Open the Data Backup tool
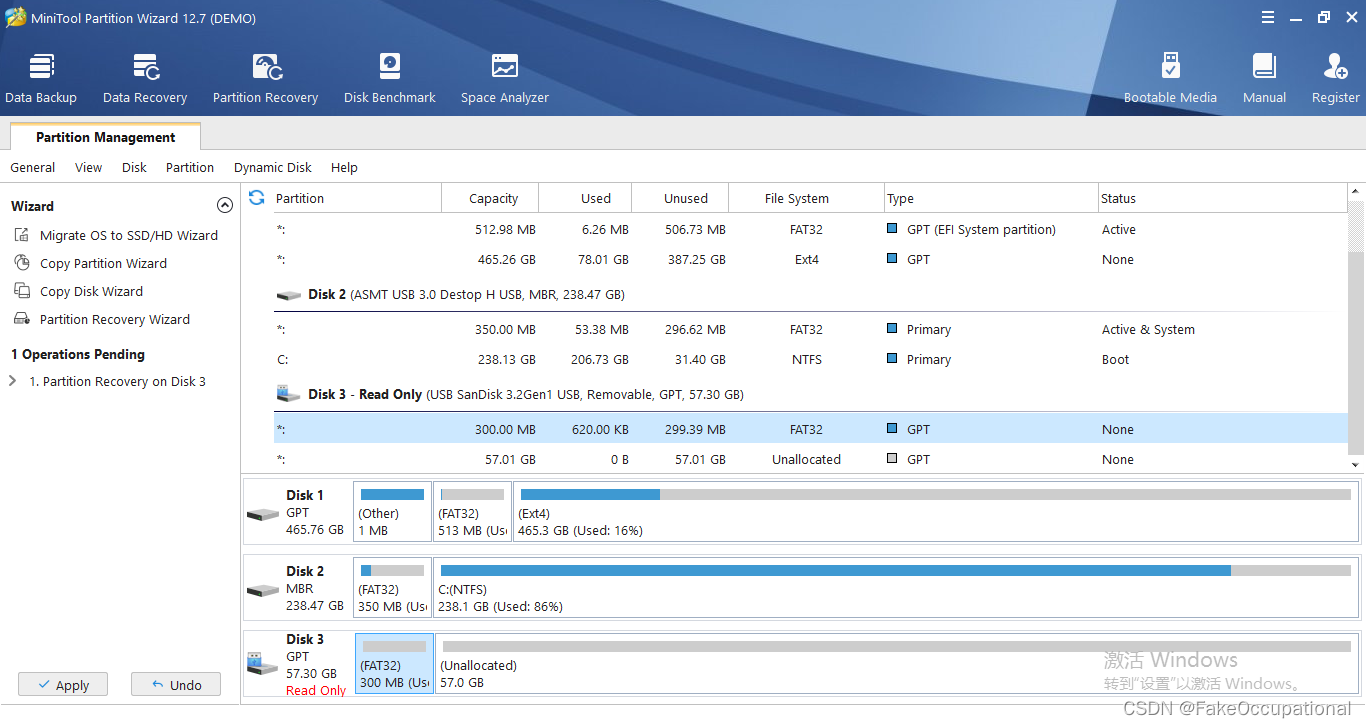1366x728 pixels. pos(41,79)
